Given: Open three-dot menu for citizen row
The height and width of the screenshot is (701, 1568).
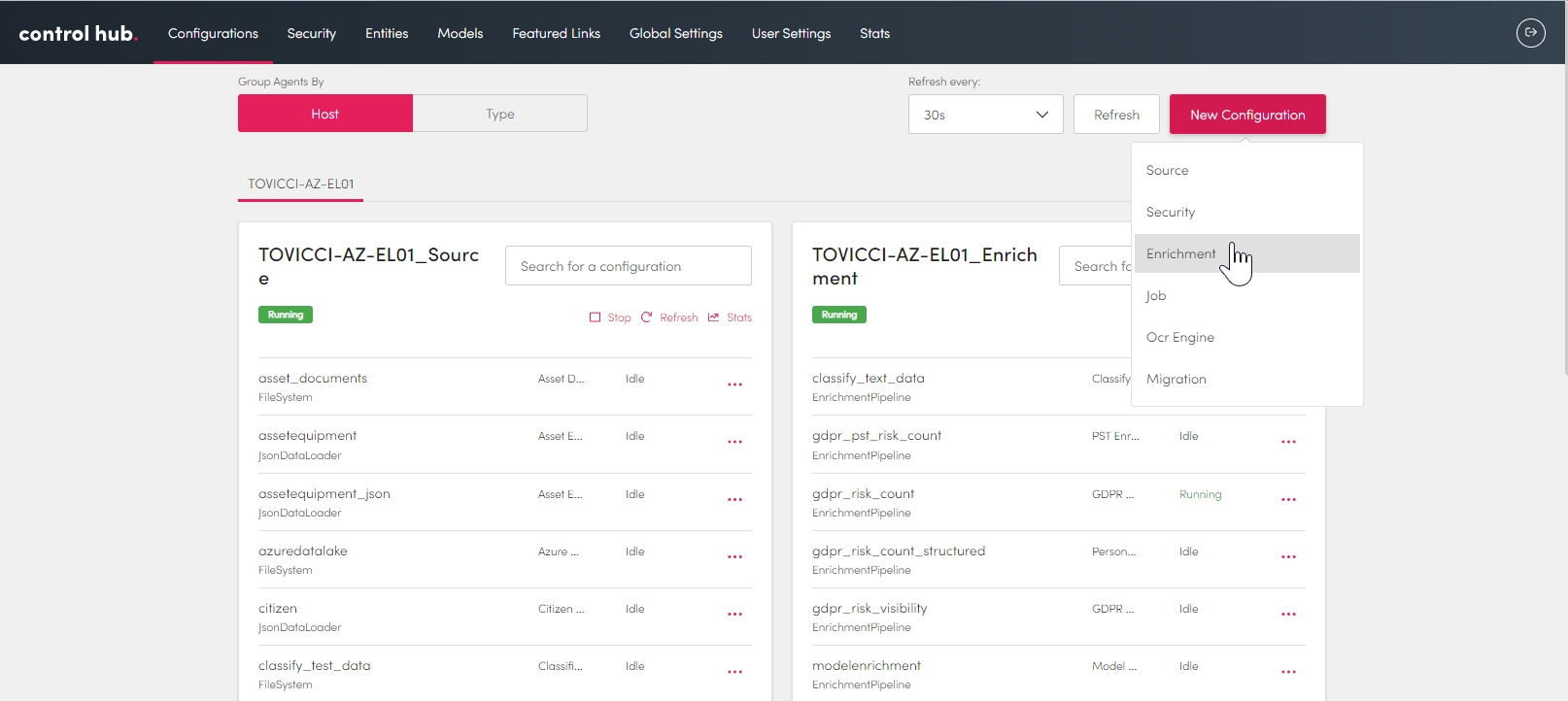Looking at the screenshot, I should 734,615.
